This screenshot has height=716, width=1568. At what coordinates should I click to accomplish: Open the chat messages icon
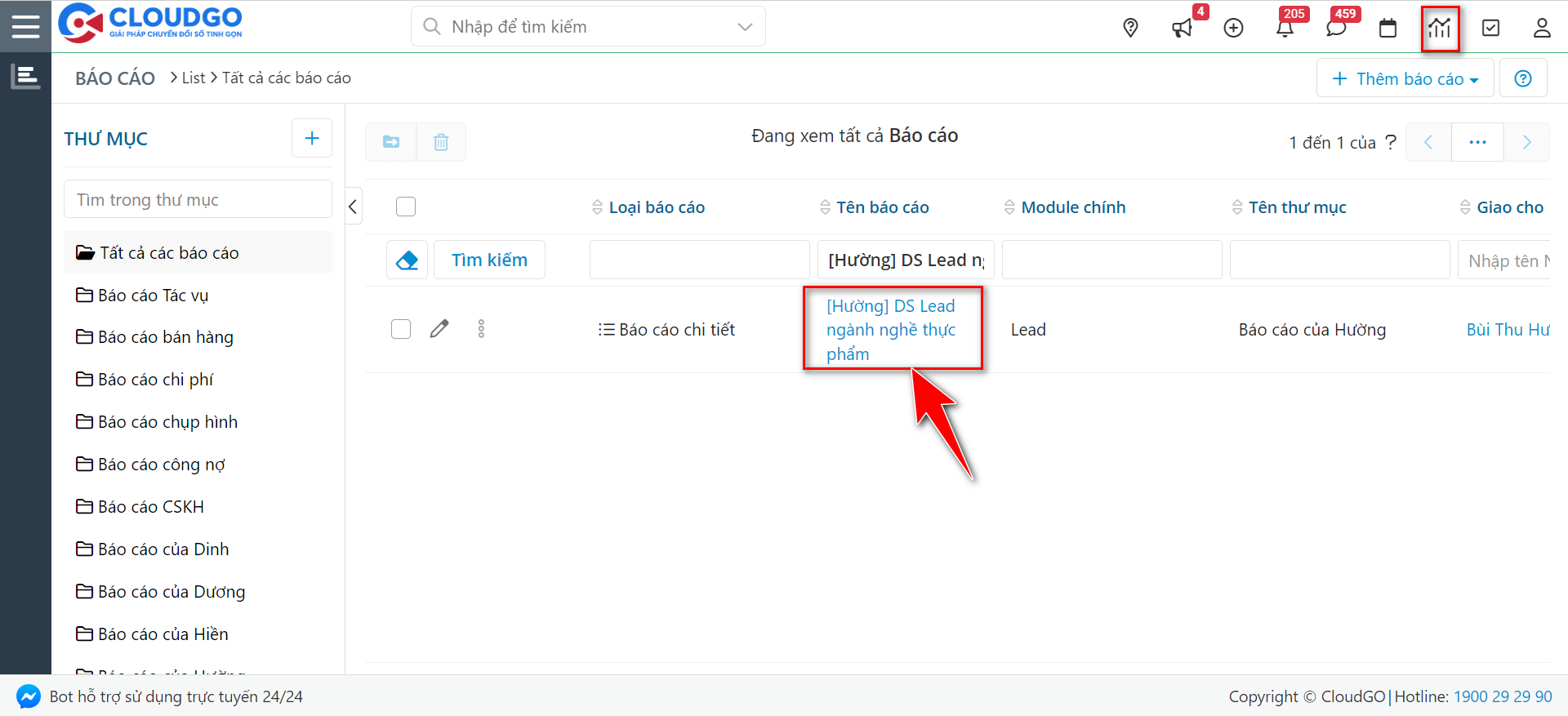click(1336, 29)
